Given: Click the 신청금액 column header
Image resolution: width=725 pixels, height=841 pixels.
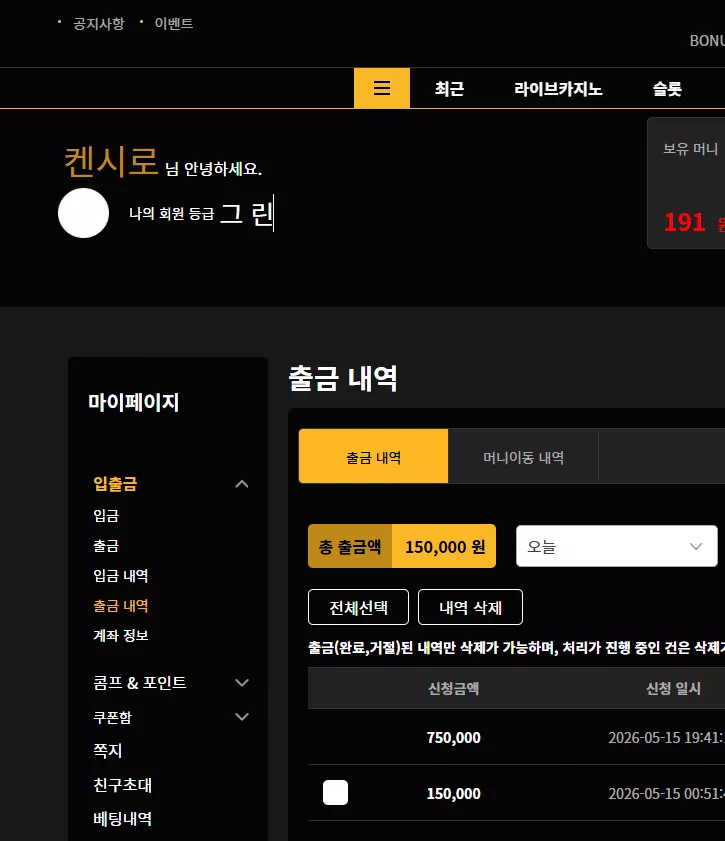Looking at the screenshot, I should 454,688.
